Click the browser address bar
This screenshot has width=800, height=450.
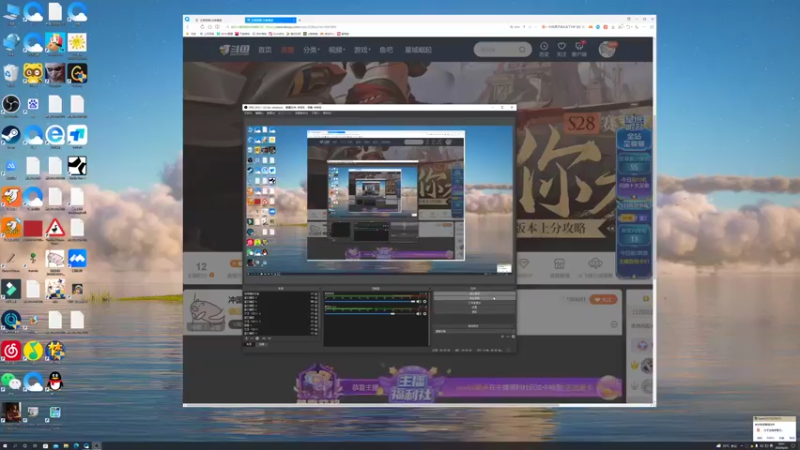click(367, 27)
